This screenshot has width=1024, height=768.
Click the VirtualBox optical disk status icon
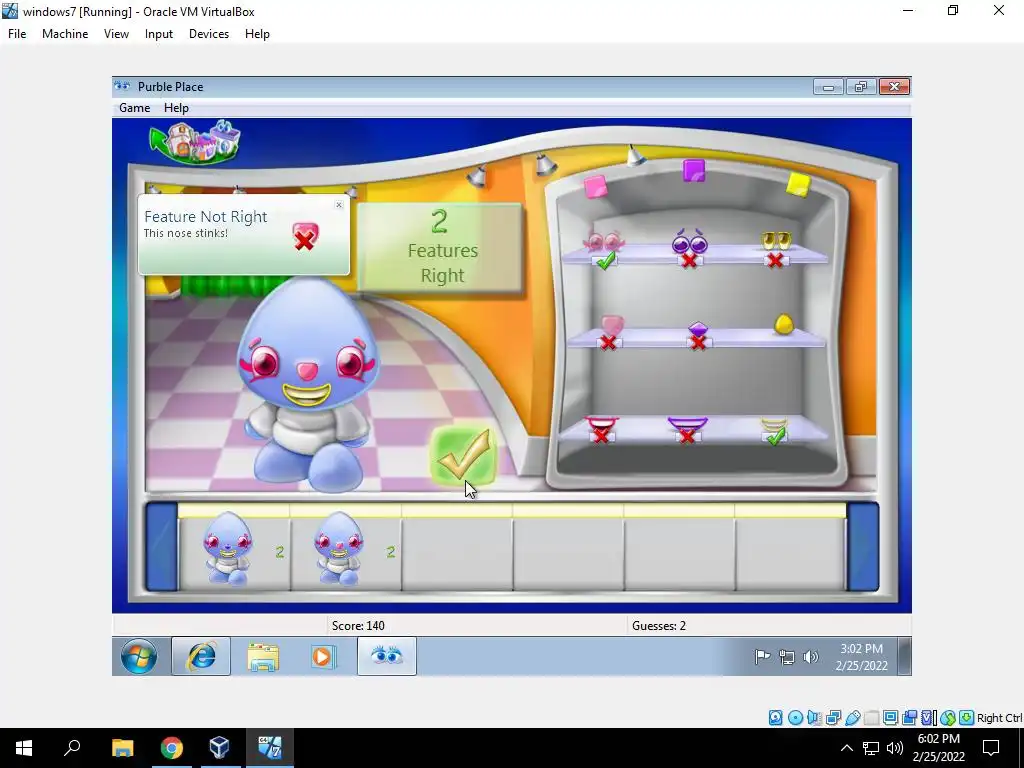click(795, 718)
